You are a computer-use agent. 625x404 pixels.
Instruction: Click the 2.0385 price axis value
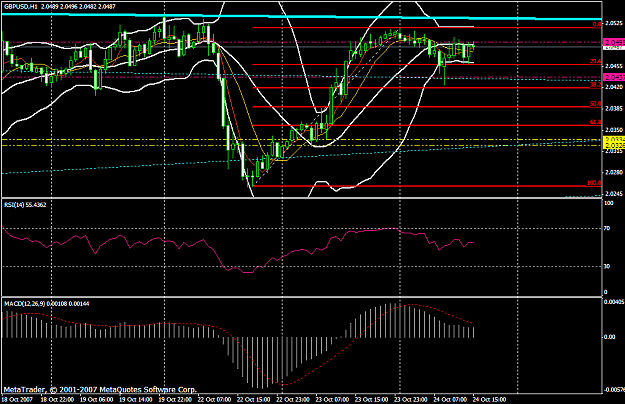[x=614, y=108]
